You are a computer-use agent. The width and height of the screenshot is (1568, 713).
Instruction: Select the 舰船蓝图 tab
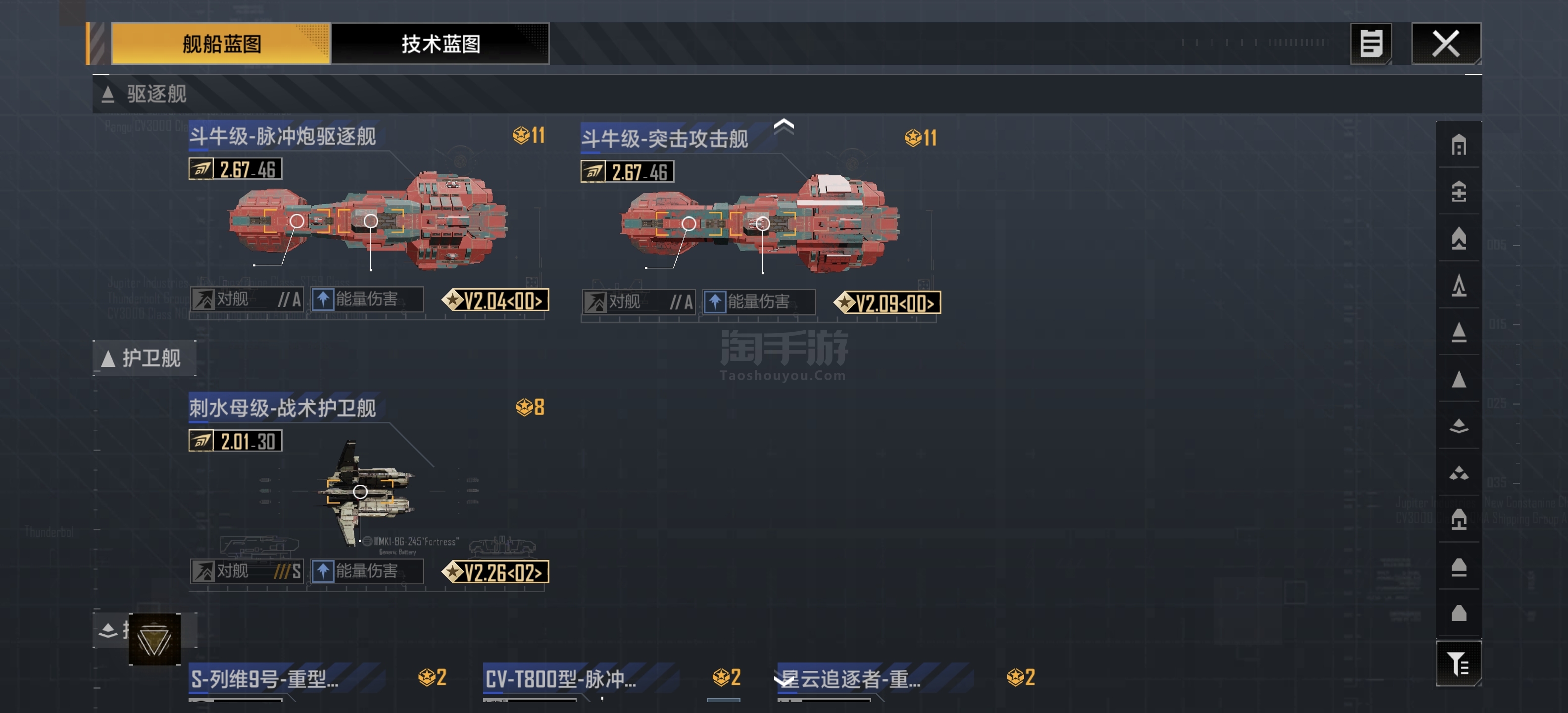point(222,44)
